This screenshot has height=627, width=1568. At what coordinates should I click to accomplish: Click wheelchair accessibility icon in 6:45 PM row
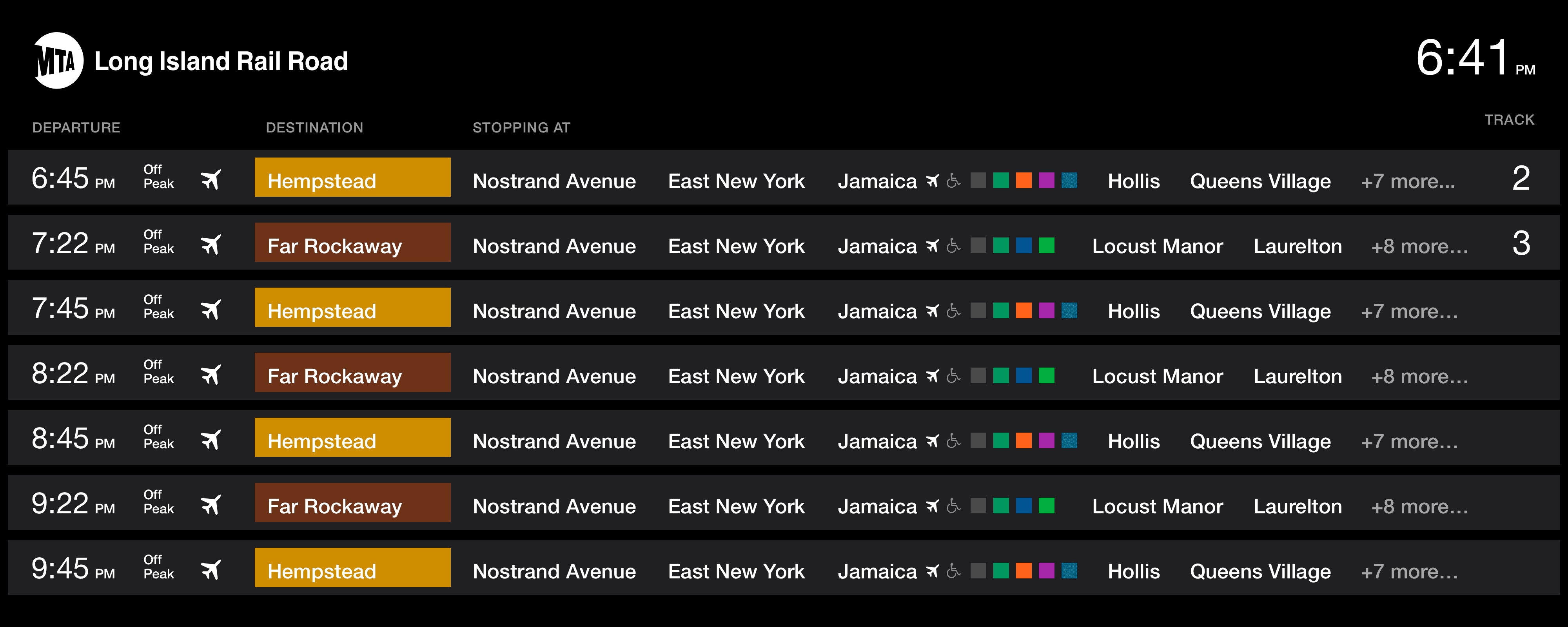(x=953, y=181)
